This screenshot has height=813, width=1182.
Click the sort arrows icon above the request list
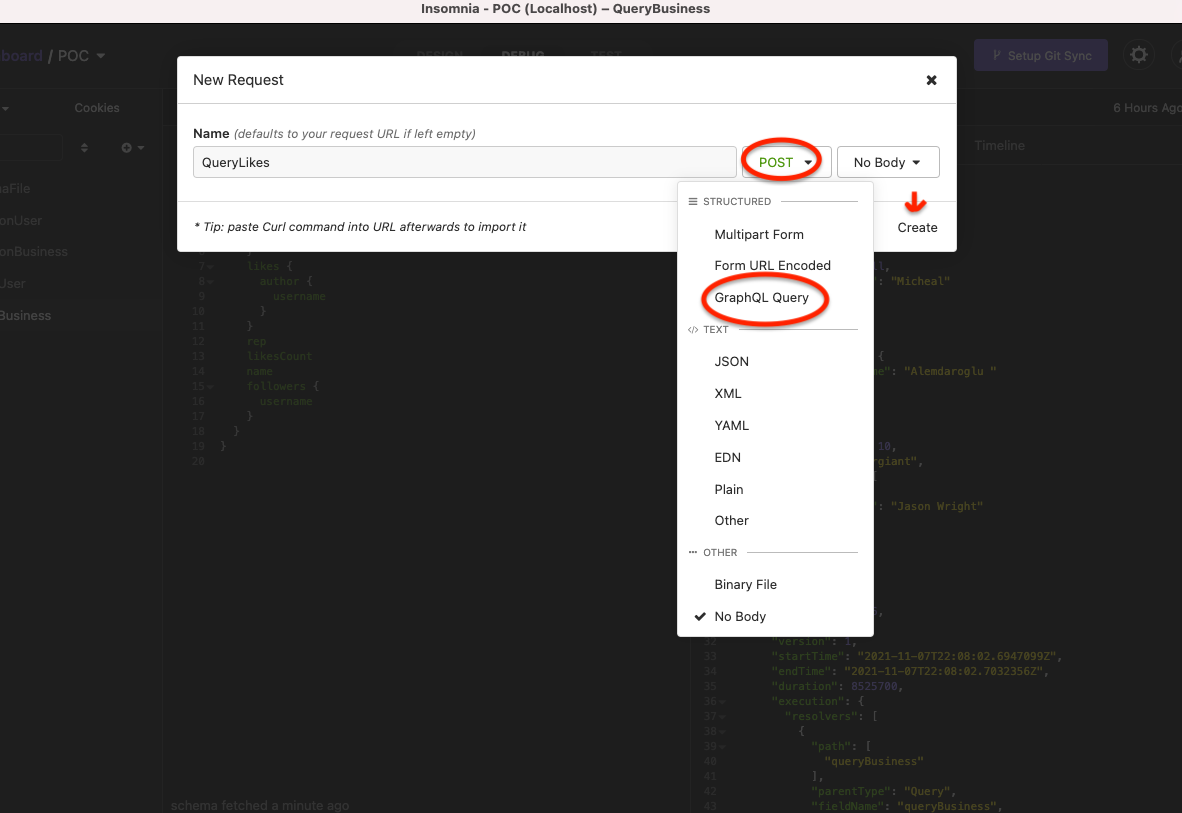[x=84, y=147]
